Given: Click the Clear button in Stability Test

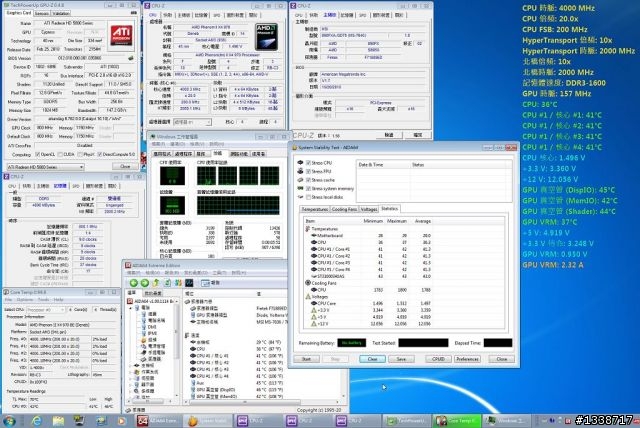Looking at the screenshot, I should pyautogui.click(x=372, y=359).
